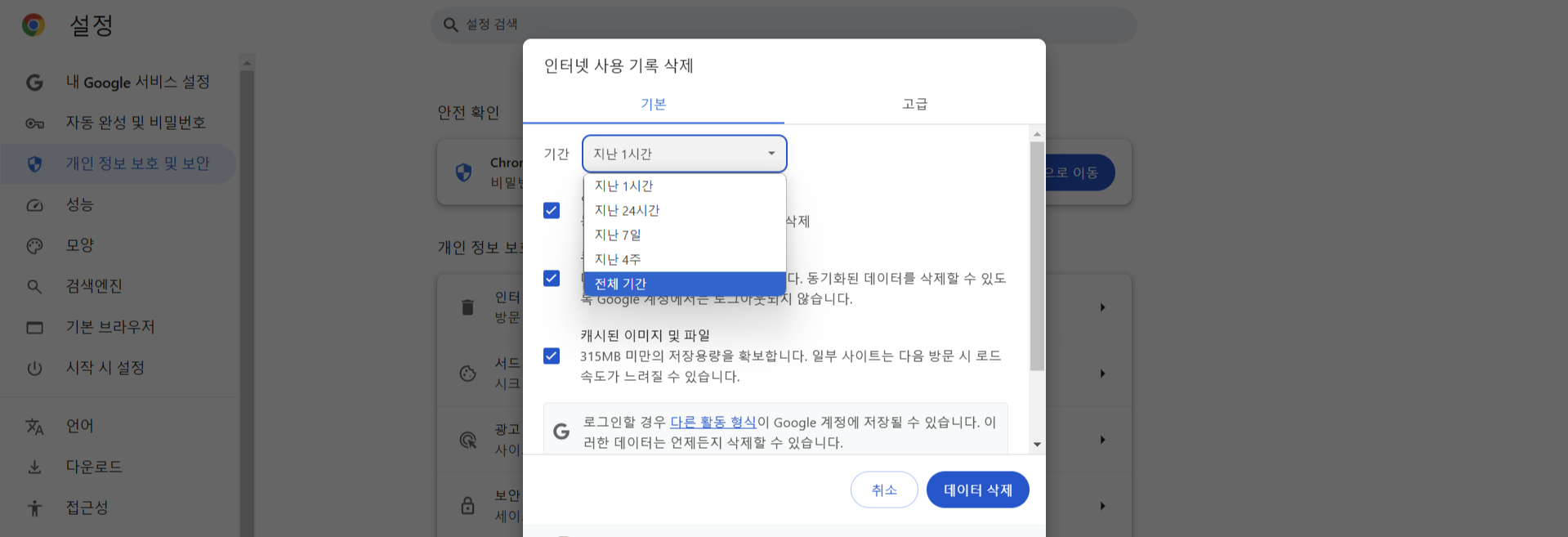This screenshot has width=1568, height=537.
Task: Expand the ad privacy row arrow
Action: [x=1102, y=440]
